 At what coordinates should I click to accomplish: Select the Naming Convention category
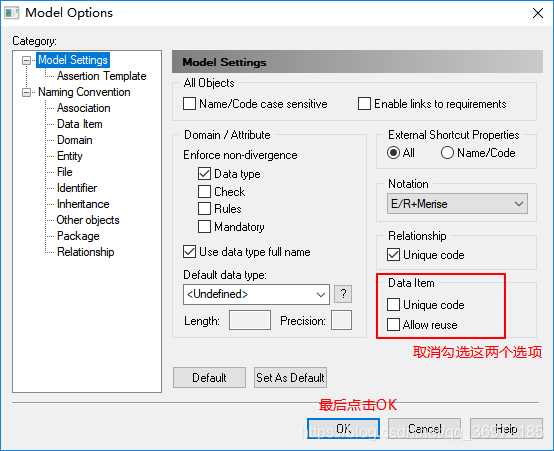(84, 92)
